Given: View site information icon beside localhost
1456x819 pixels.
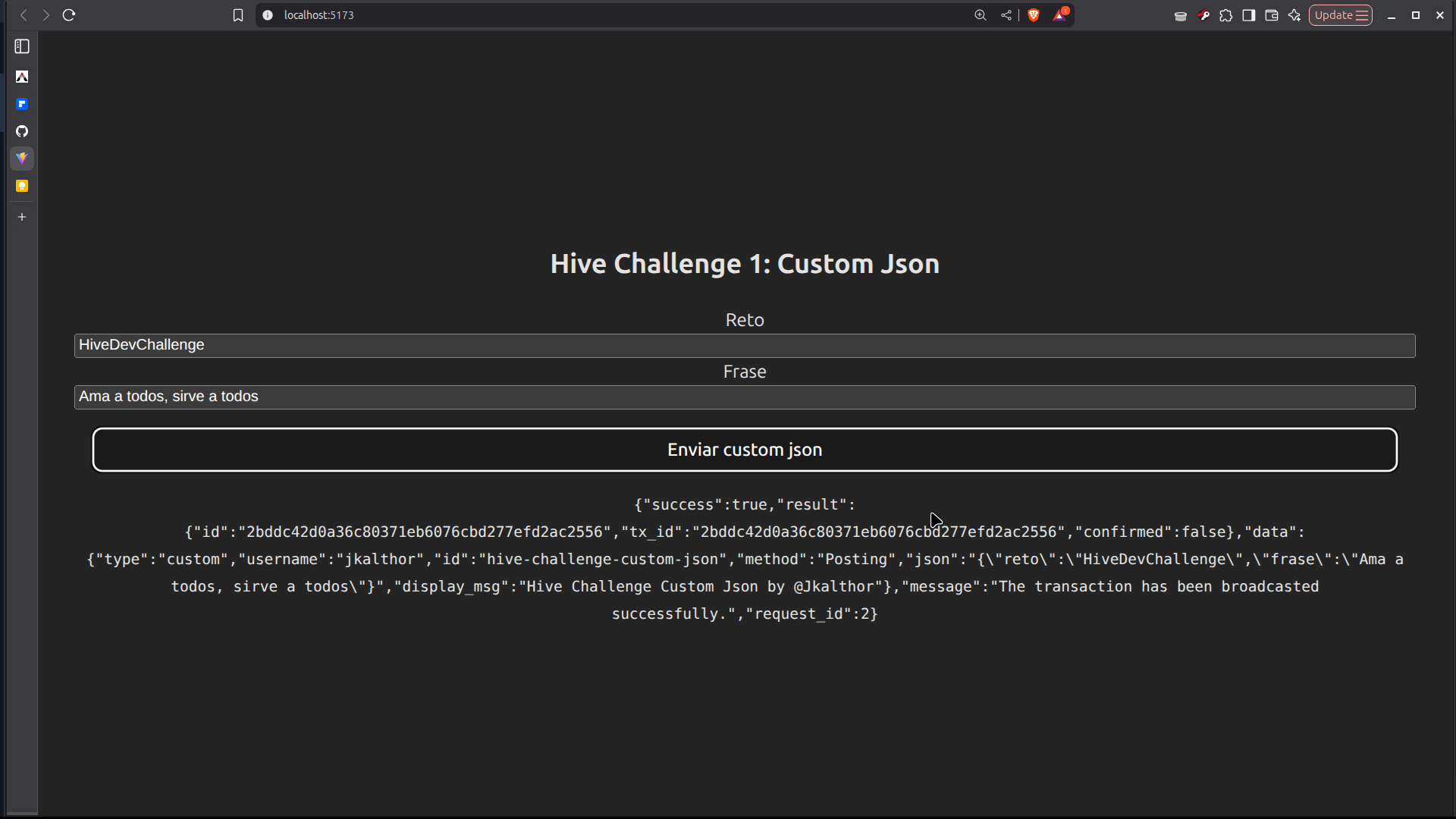Looking at the screenshot, I should click(x=268, y=15).
